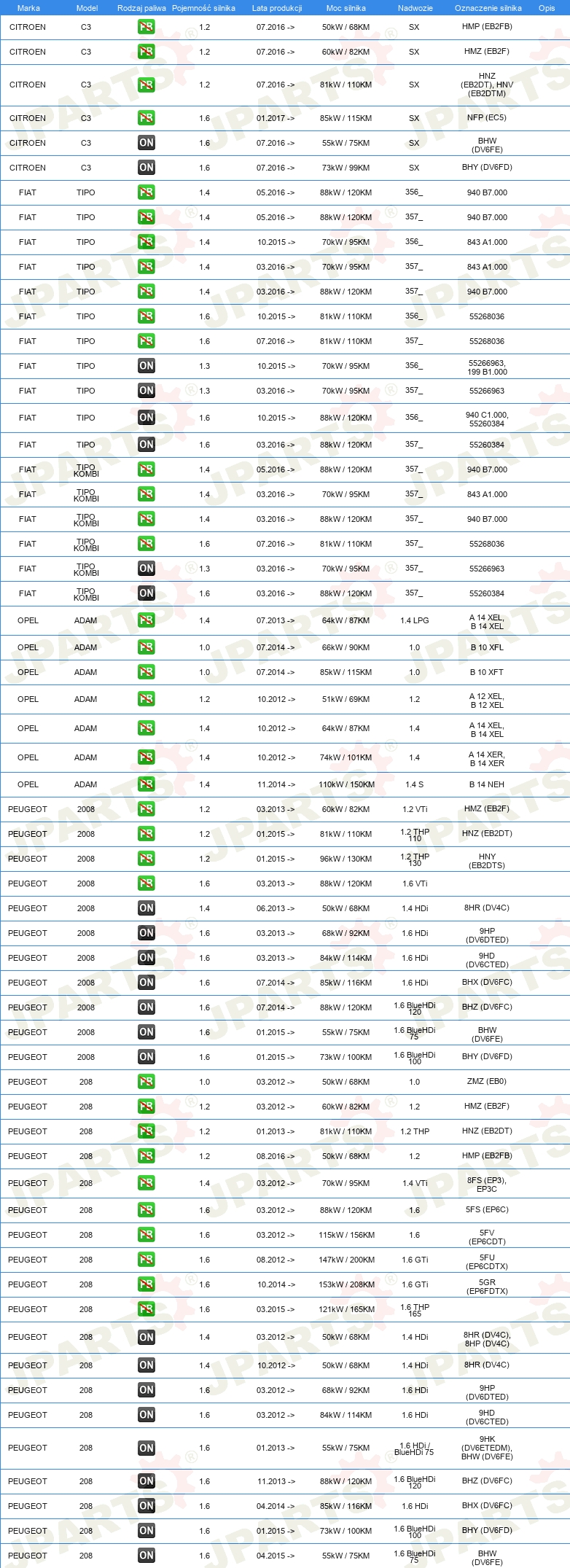The height and width of the screenshot is (1568, 570).
Task: Click the Oznaczenie silnika column header
Action: click(488, 8)
